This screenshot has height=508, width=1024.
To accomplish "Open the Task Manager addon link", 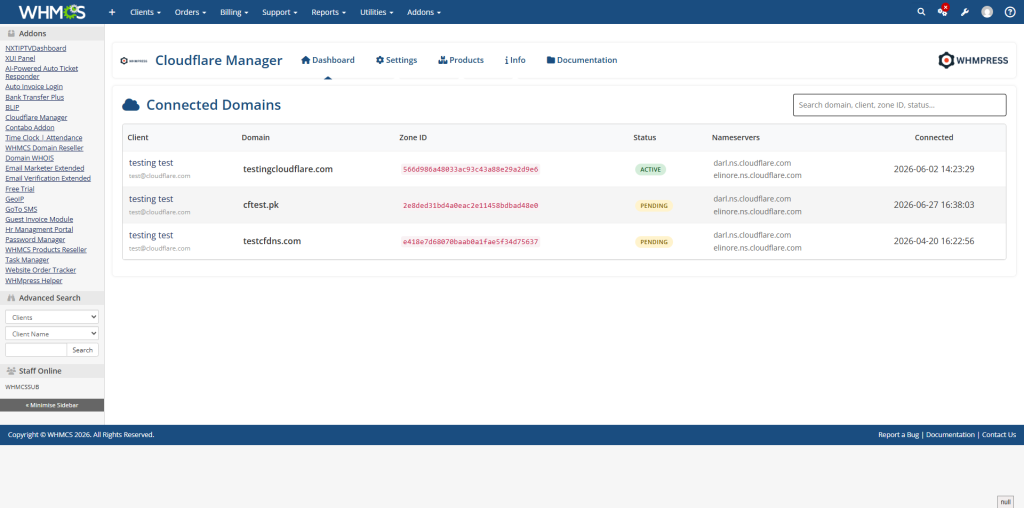I will tap(27, 260).
